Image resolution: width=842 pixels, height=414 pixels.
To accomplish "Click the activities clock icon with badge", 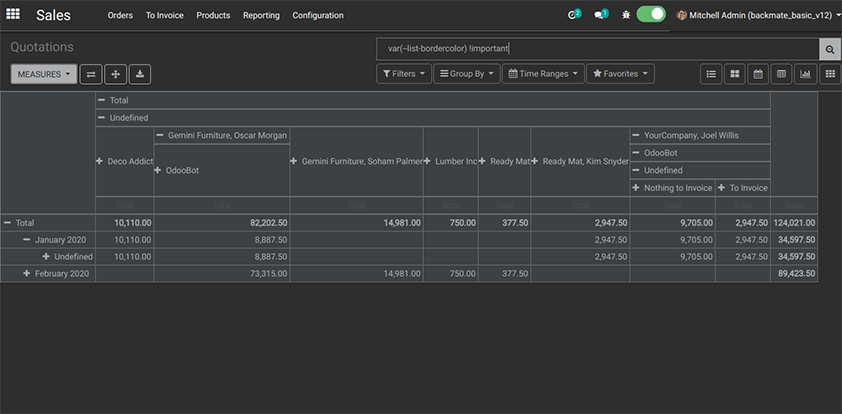I will coord(574,14).
